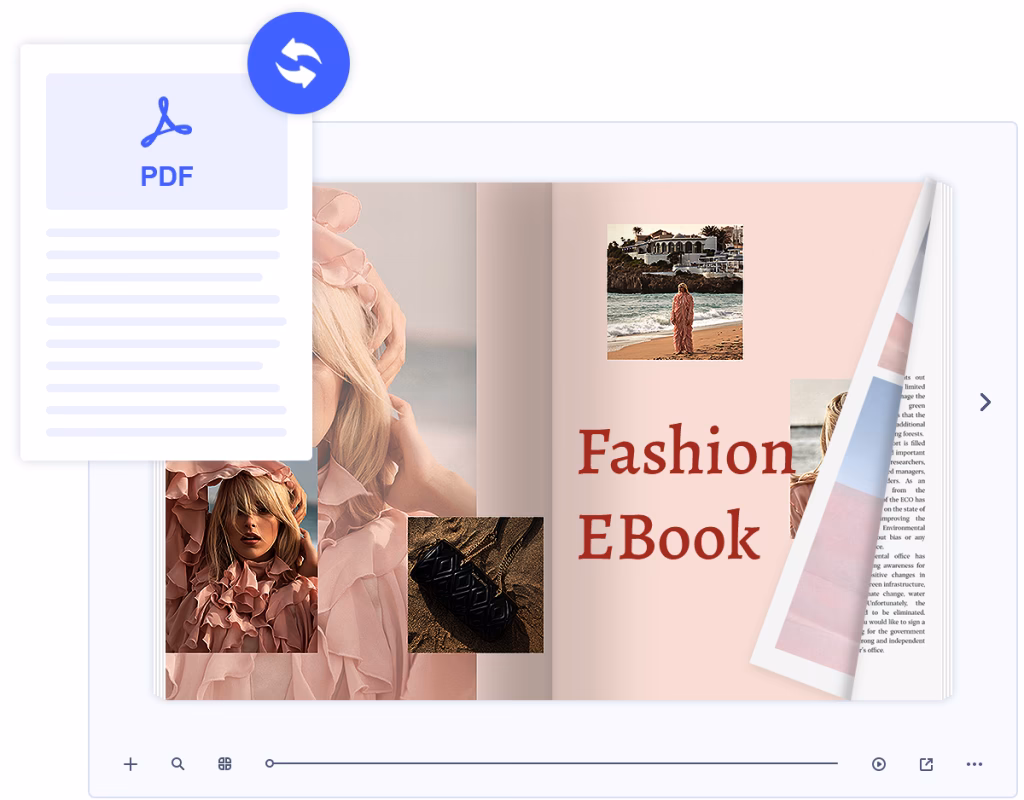Viewport: 1024px width, 800px height.
Task: Click the Adobe PDF logo icon
Action: pos(166,123)
